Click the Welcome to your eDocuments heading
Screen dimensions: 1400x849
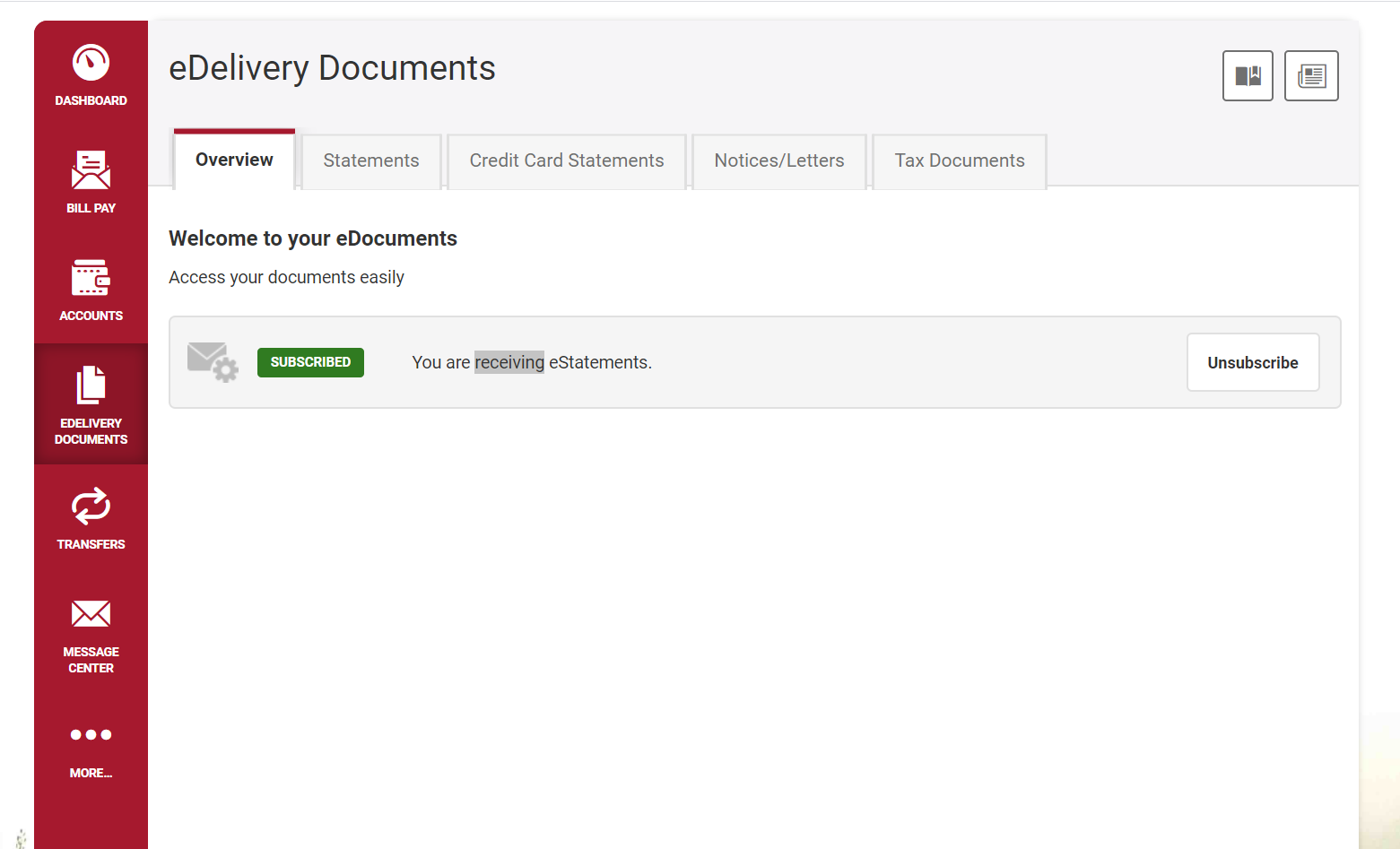(x=313, y=238)
